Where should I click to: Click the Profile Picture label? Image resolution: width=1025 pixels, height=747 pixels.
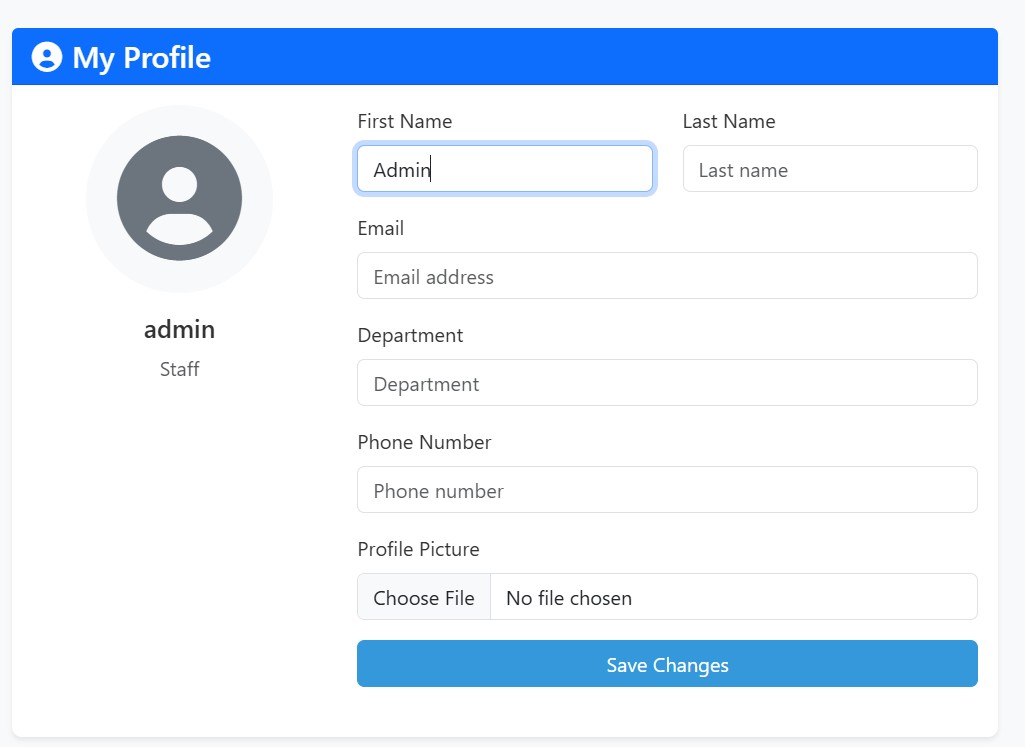pyautogui.click(x=418, y=550)
